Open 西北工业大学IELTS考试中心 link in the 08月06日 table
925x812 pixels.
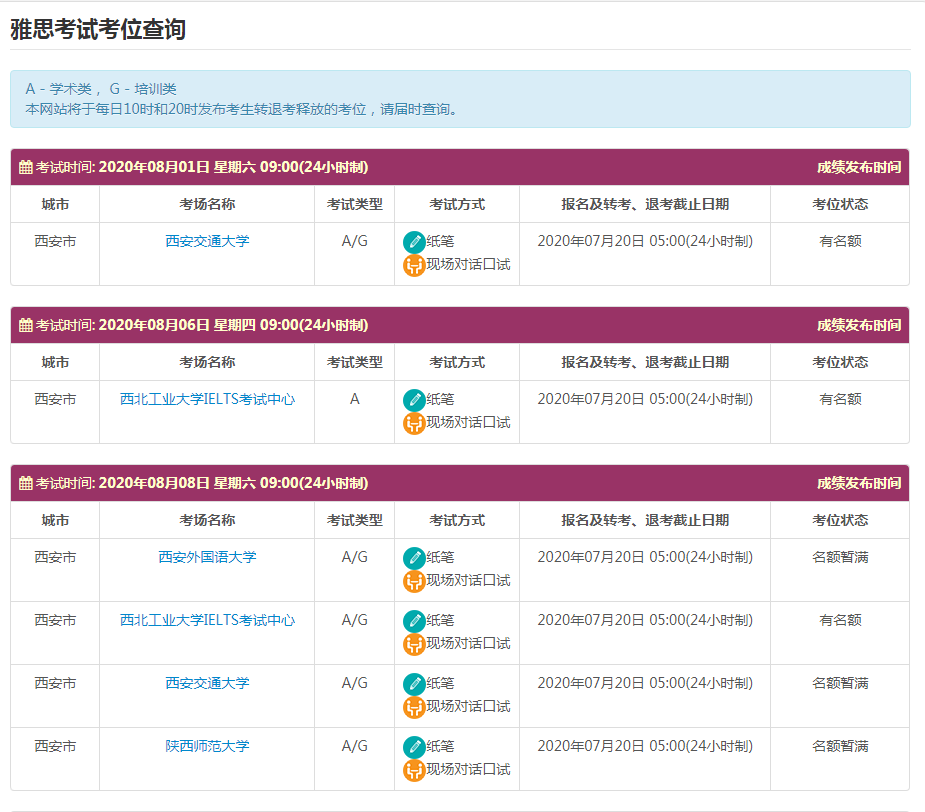point(207,399)
